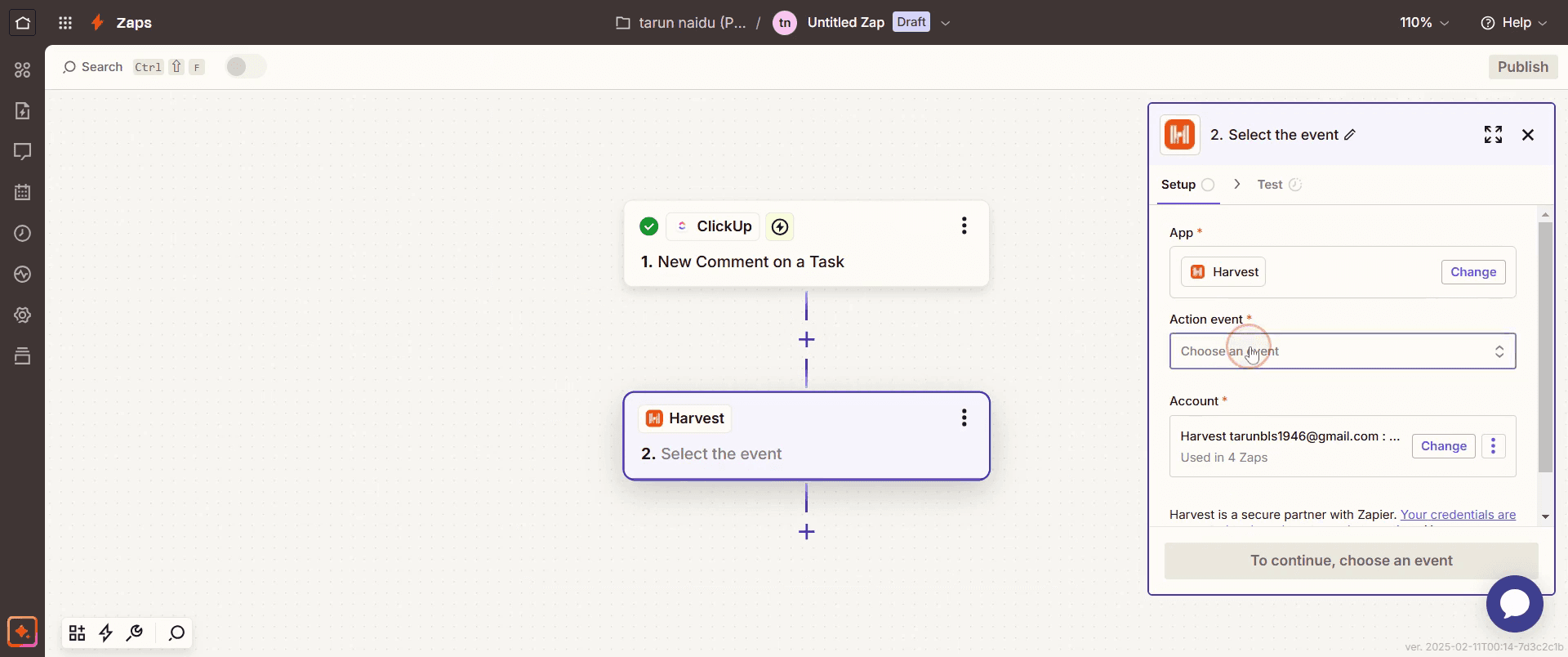Open the versions stack sidebar icon
The height and width of the screenshot is (657, 1568).
pos(23,355)
